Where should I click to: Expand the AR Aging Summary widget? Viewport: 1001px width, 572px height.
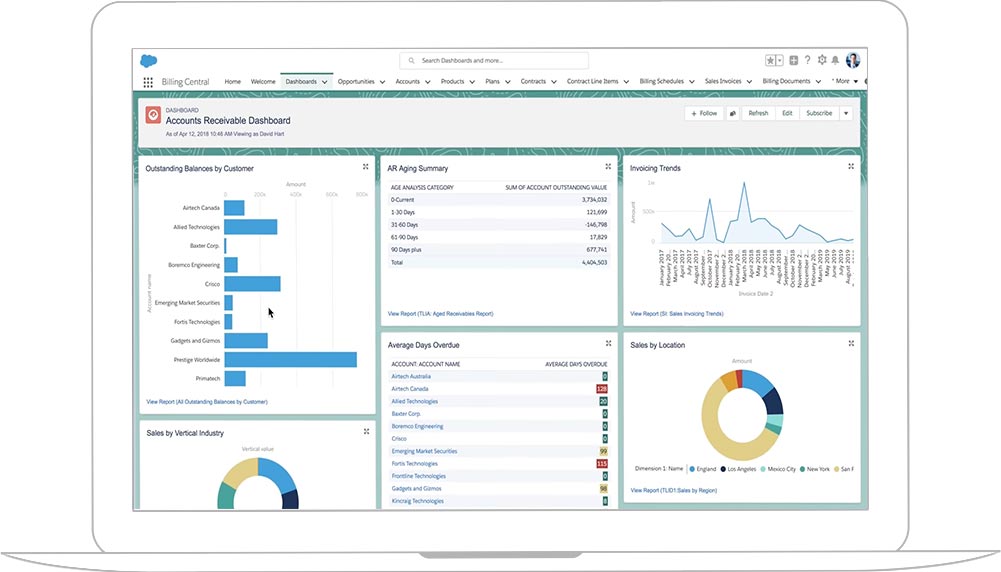pos(608,167)
